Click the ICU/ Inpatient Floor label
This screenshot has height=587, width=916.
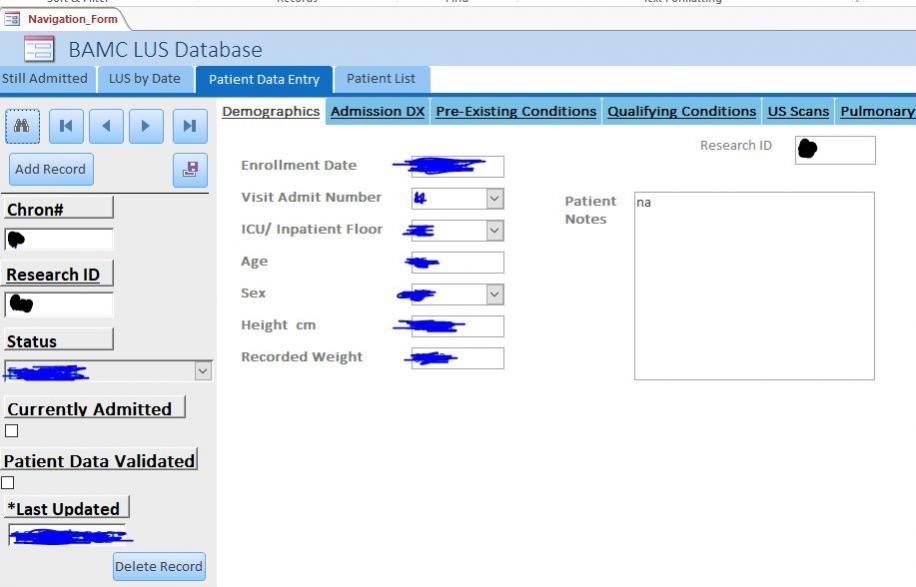point(312,230)
